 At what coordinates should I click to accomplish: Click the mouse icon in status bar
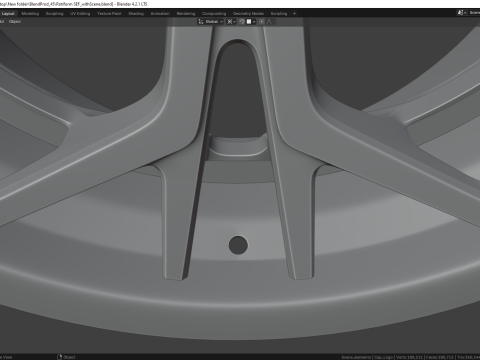click(60, 357)
